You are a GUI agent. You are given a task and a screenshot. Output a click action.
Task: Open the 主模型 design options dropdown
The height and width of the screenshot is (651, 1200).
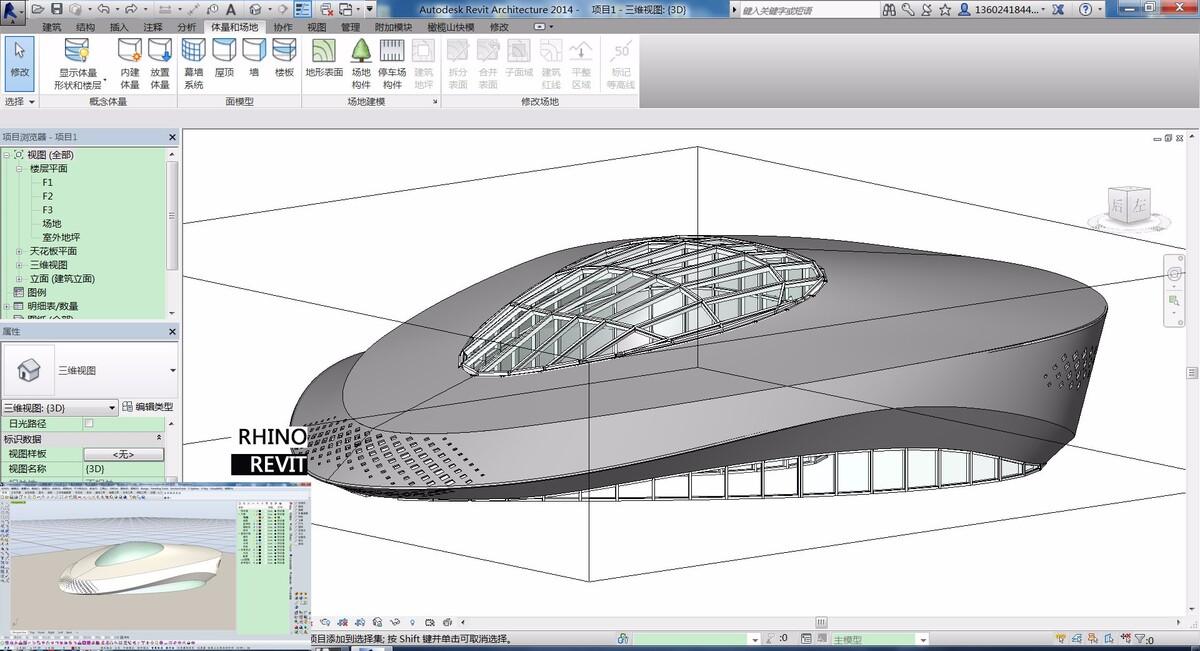click(923, 639)
